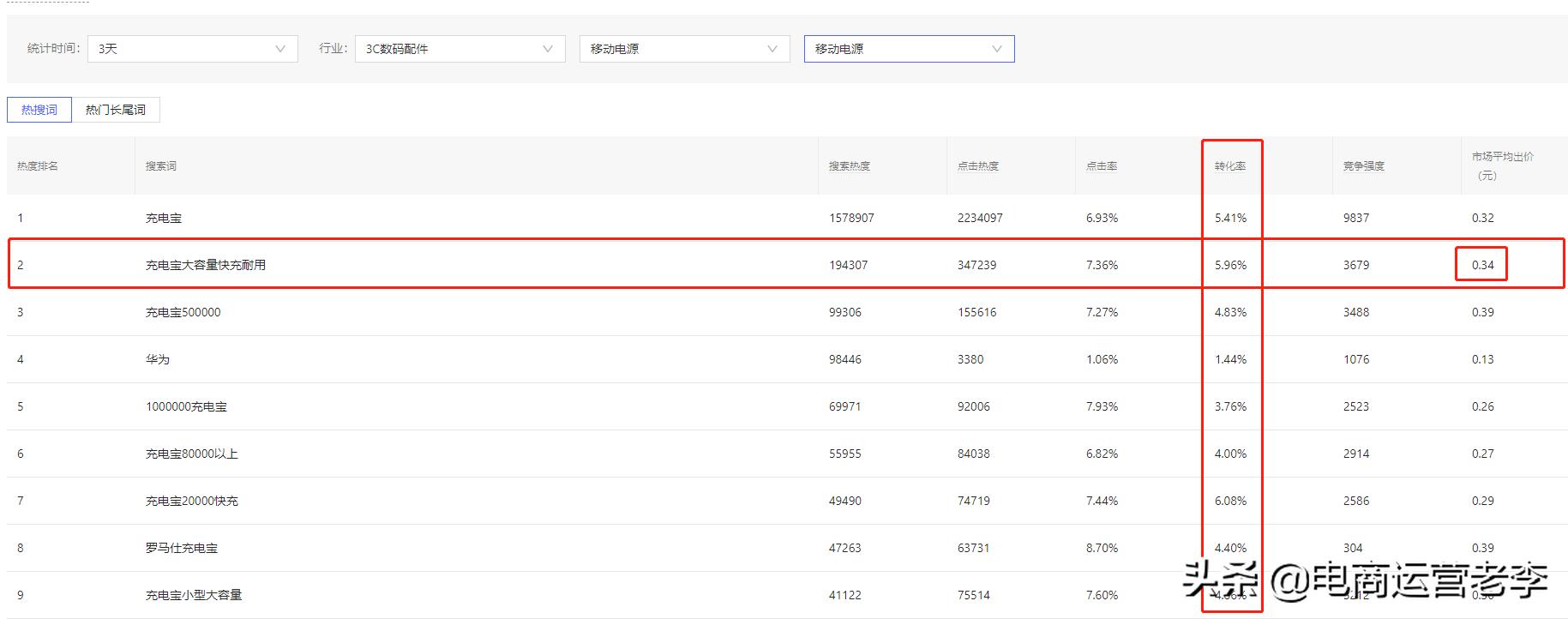Select conversion rate 5.41%
Screen dimensions: 1568x619
tap(1230, 218)
